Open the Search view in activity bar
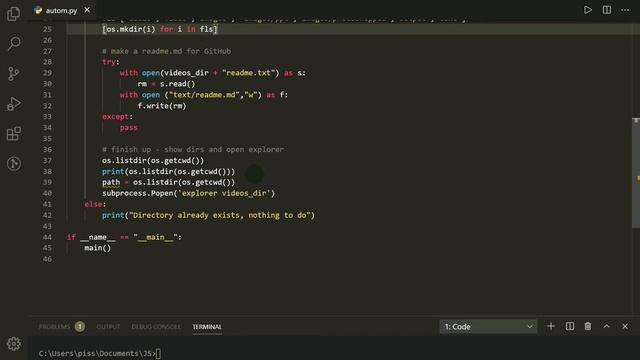The height and width of the screenshot is (360, 640). (x=13, y=43)
